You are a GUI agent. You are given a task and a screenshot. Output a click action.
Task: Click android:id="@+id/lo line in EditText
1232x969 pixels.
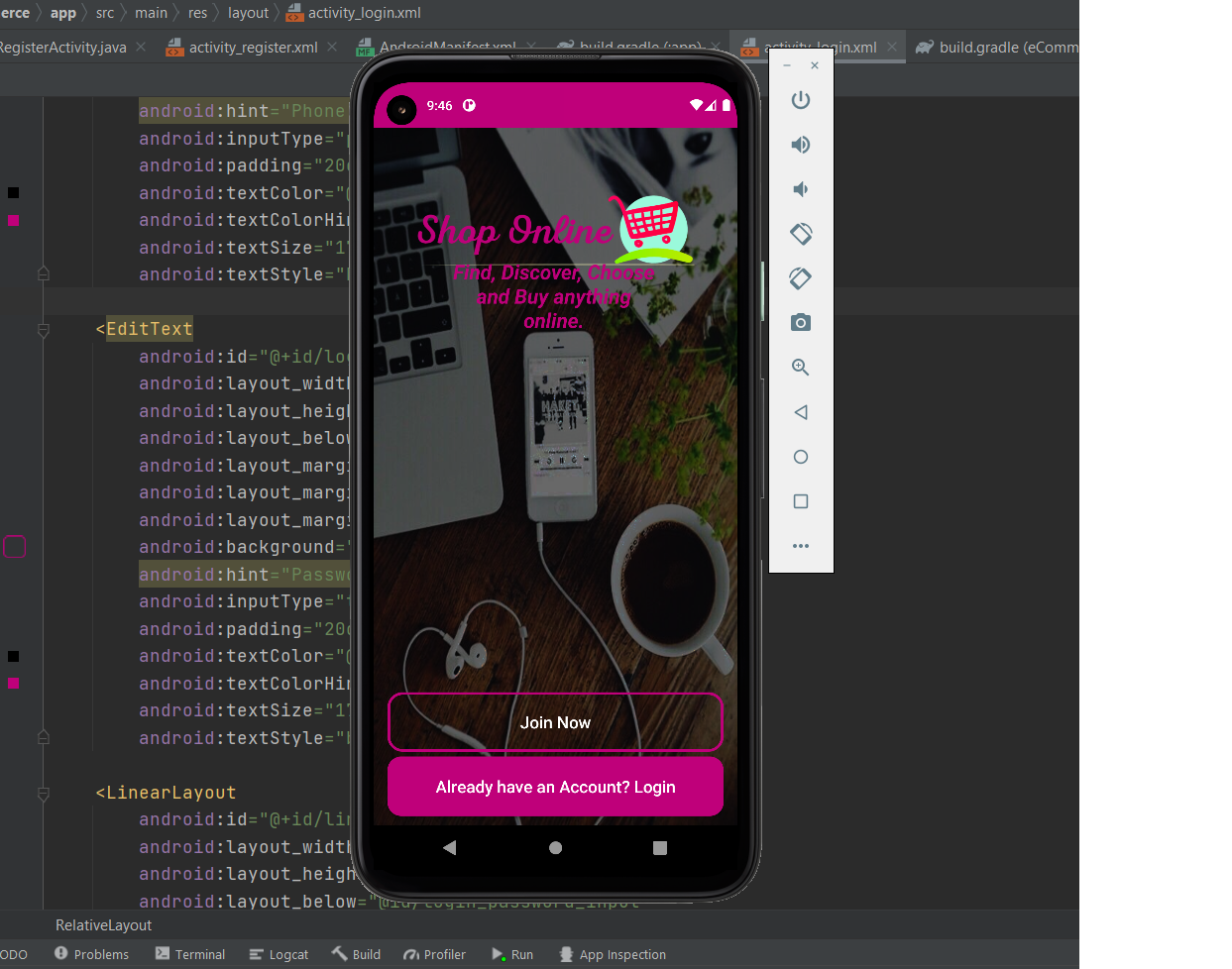tap(245, 357)
